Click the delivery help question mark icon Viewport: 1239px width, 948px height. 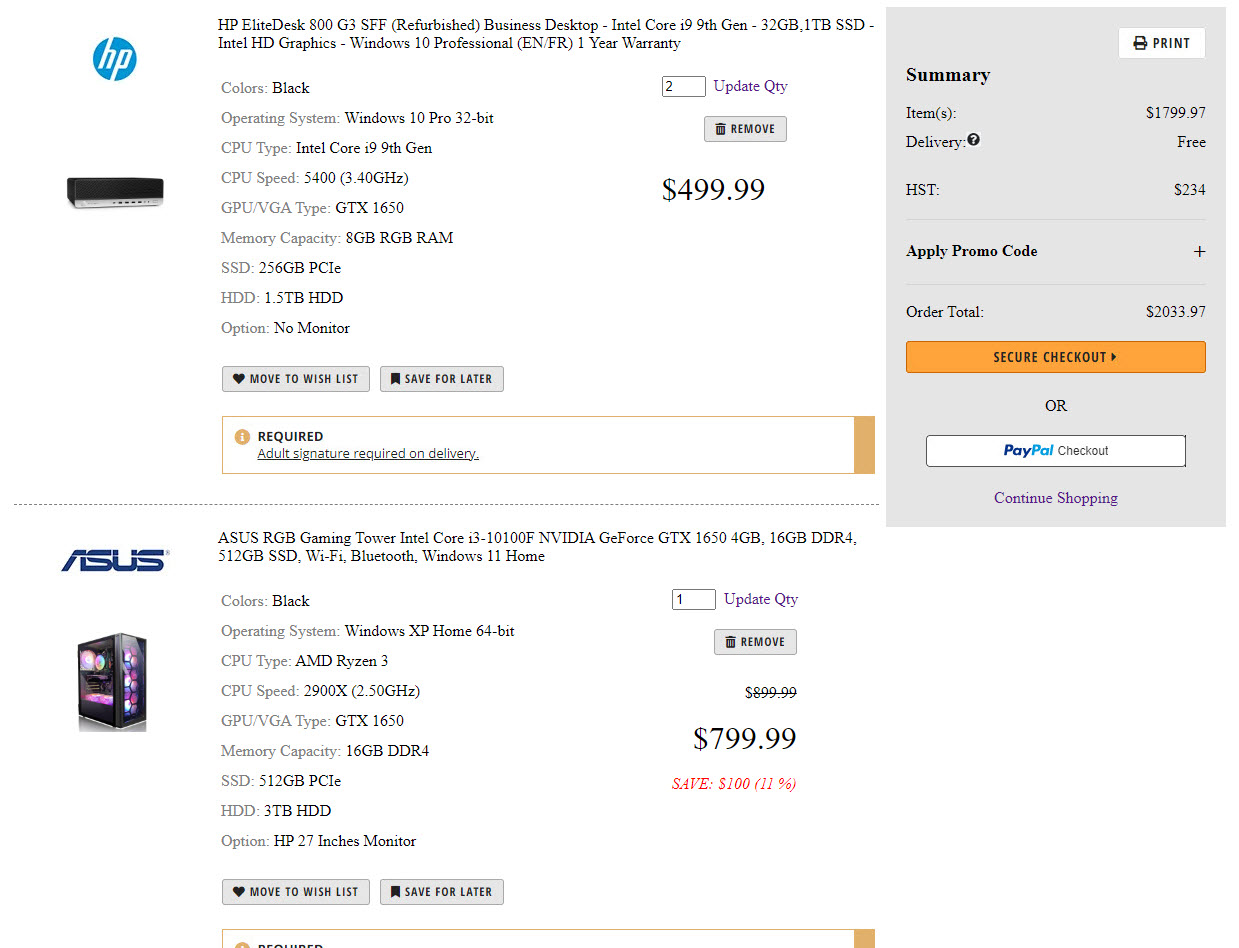coord(974,141)
